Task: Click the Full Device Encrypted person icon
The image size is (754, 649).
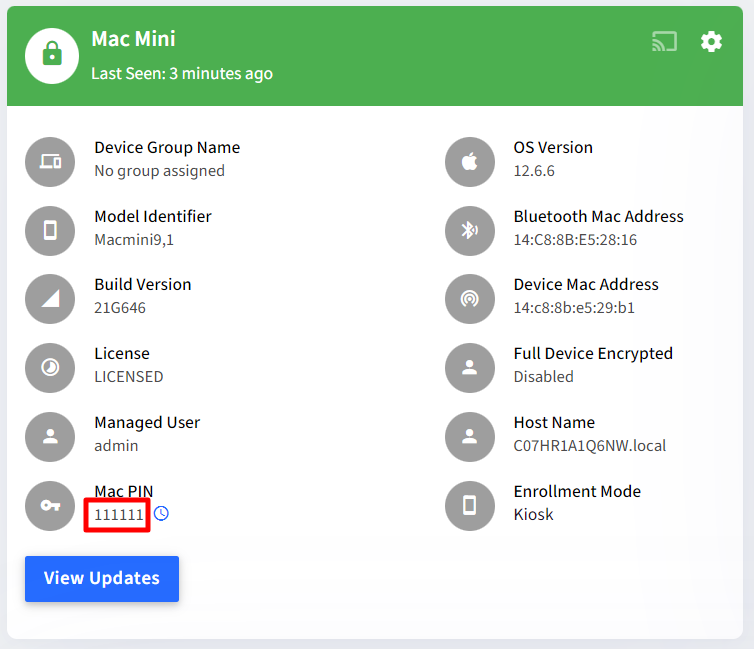Action: pyautogui.click(x=470, y=368)
